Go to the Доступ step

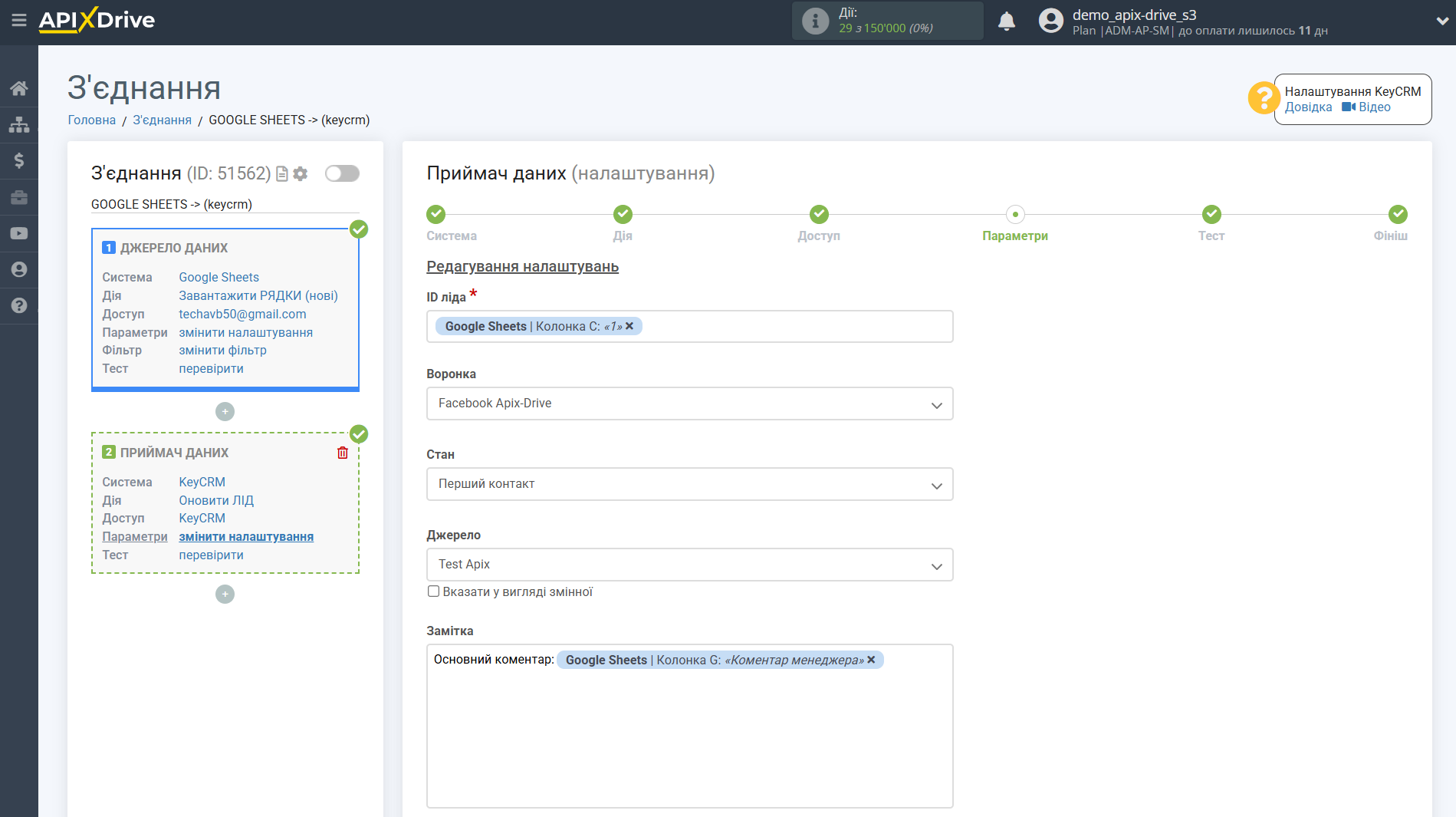(819, 215)
